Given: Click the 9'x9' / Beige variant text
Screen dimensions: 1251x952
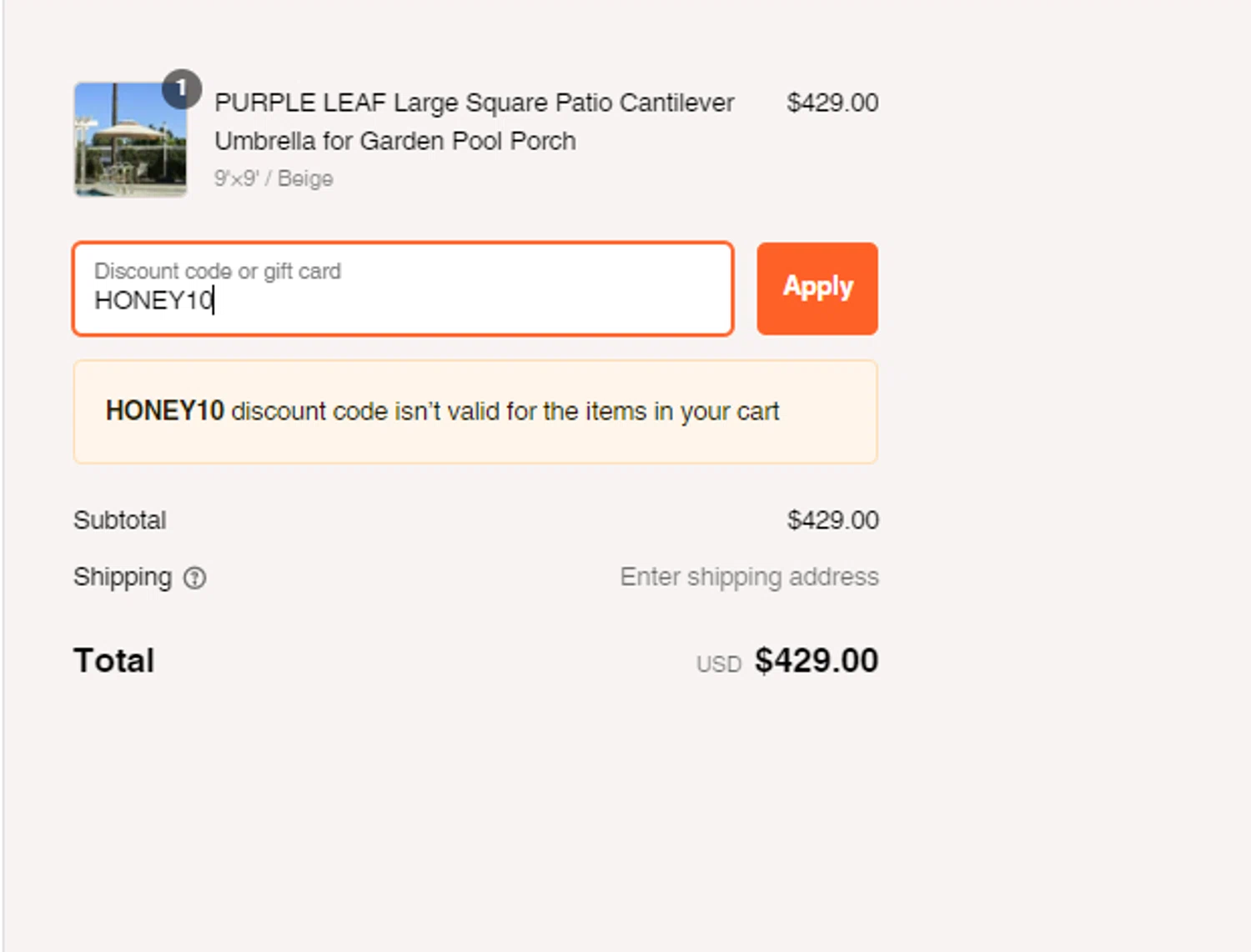Looking at the screenshot, I should pyautogui.click(x=274, y=178).
